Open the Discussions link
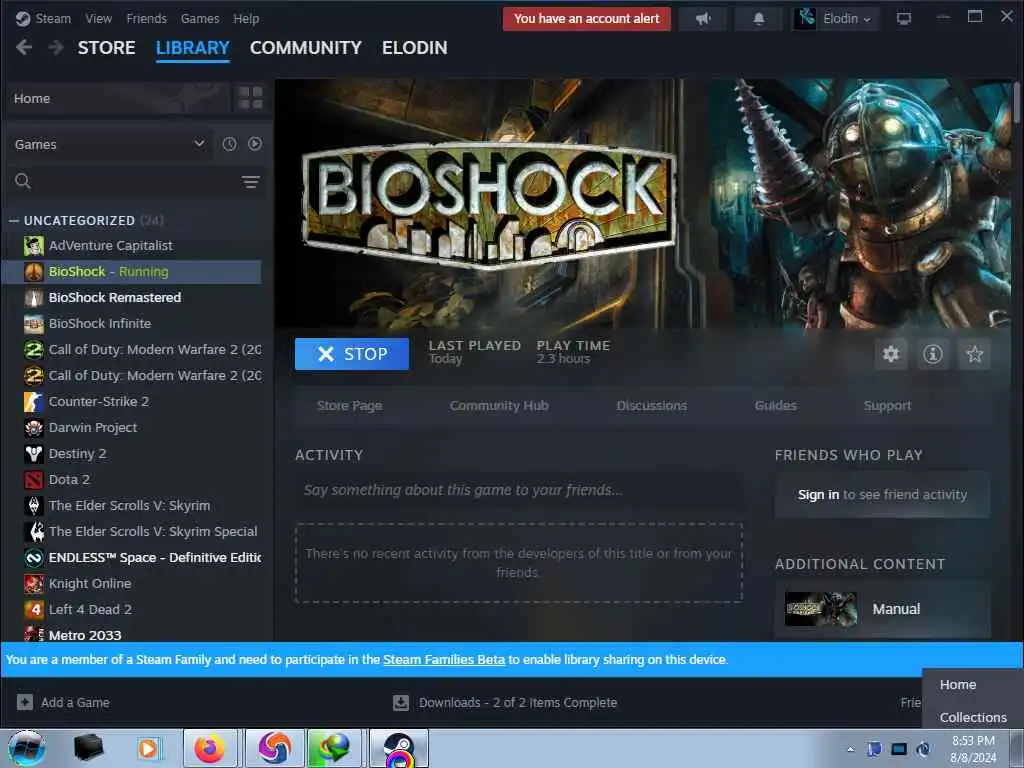The width and height of the screenshot is (1024, 768). (652, 406)
